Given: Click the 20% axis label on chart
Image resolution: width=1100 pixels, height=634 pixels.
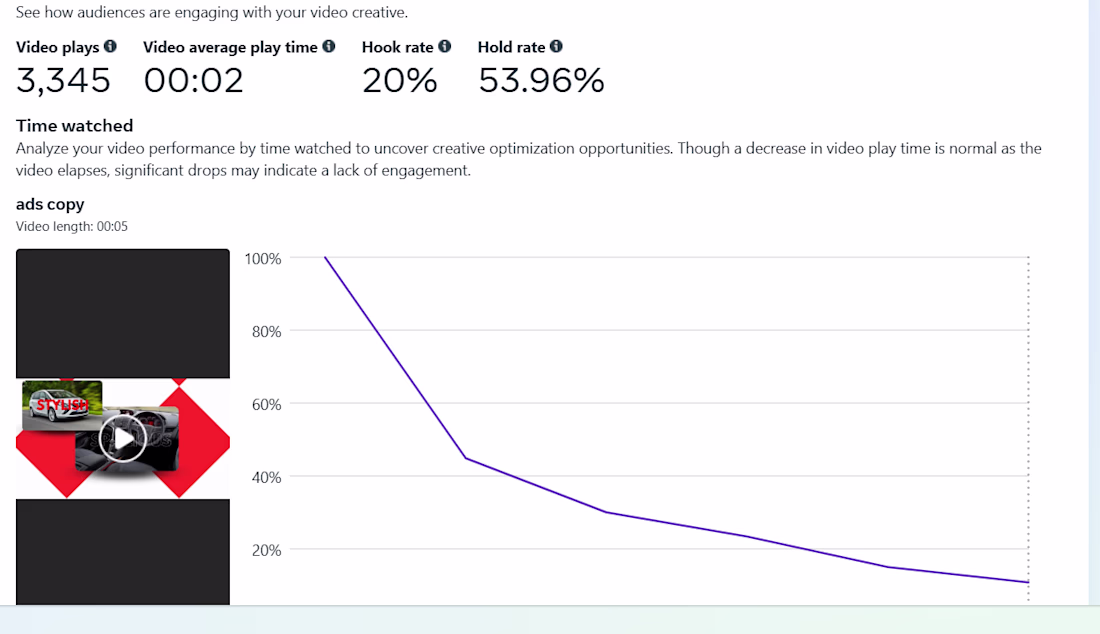Looking at the screenshot, I should coord(267,551).
